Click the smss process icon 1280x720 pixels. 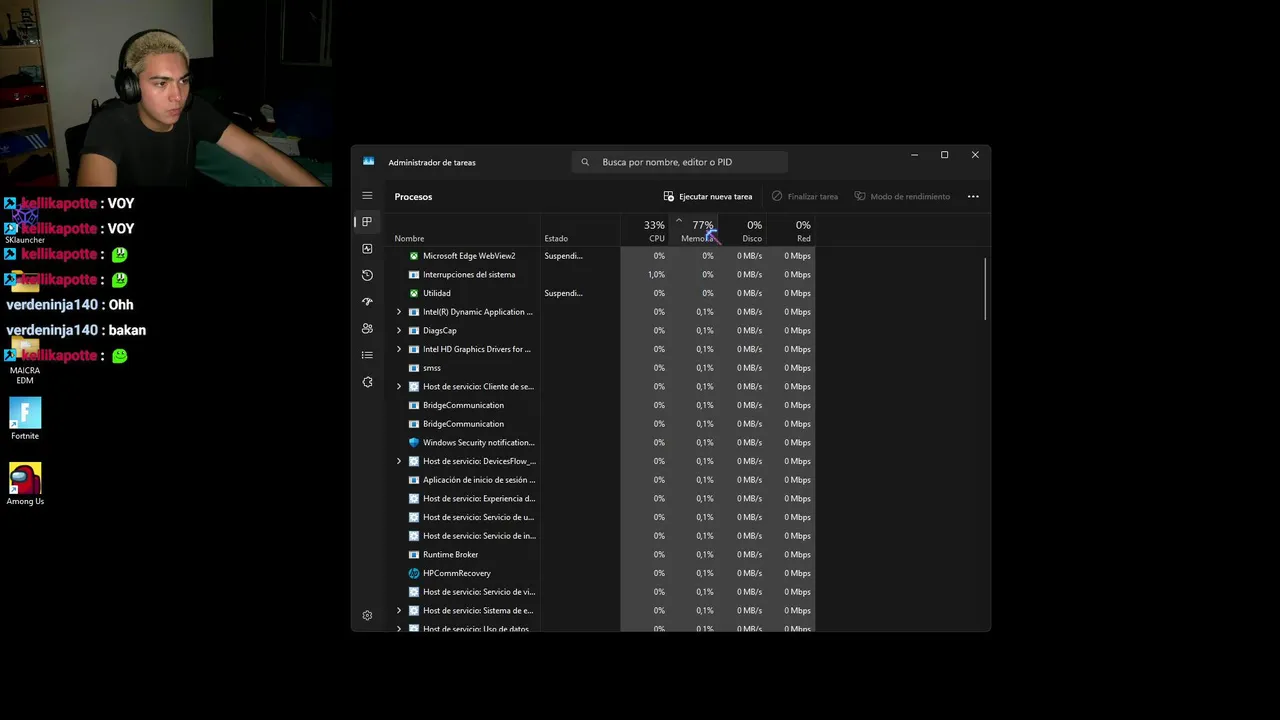click(x=414, y=368)
